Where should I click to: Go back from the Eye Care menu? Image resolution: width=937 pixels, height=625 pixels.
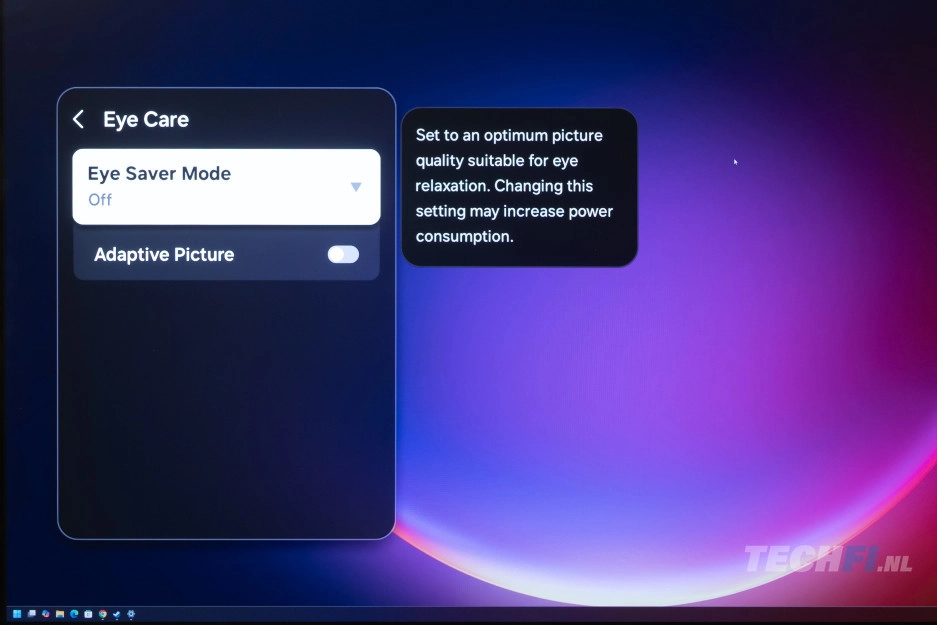tap(79, 120)
